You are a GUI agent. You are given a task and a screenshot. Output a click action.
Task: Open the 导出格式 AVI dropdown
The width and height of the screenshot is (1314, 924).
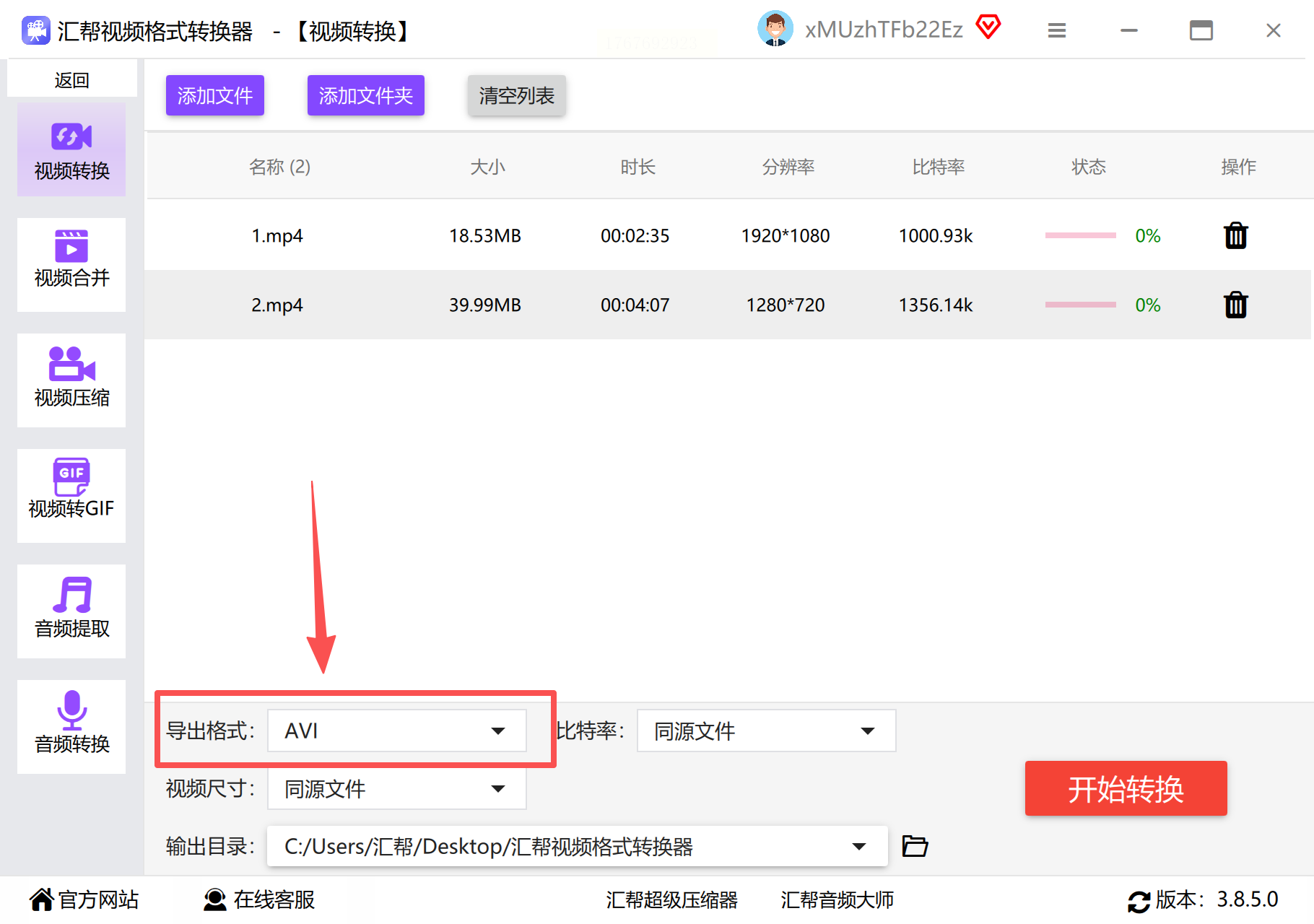pos(396,731)
